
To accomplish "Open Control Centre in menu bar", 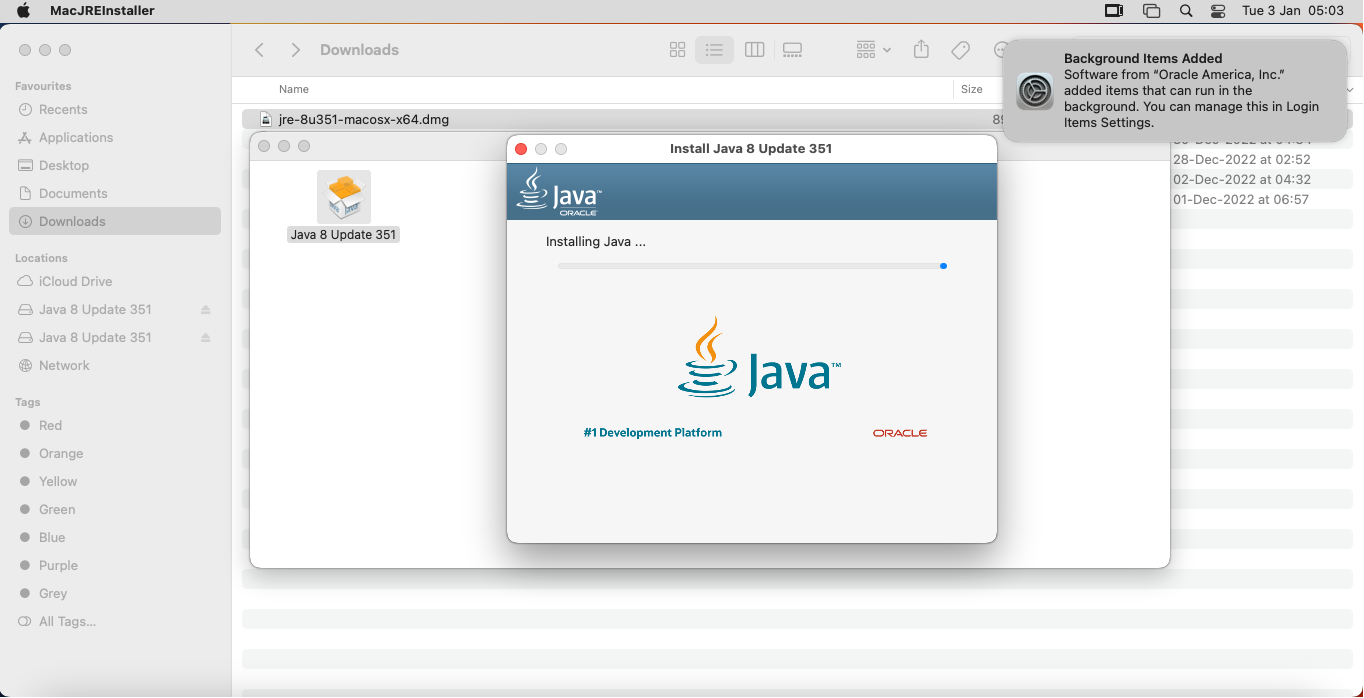I will tap(1218, 11).
